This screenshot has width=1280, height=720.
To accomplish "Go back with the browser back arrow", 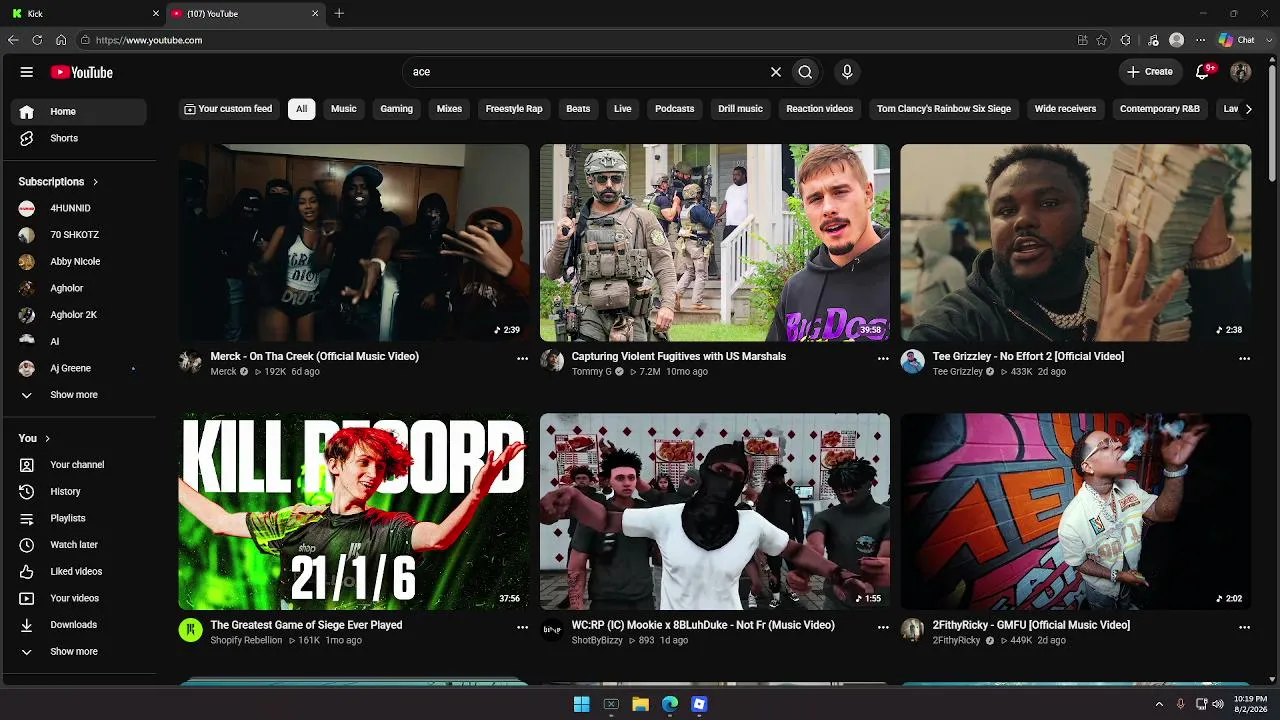I will pyautogui.click(x=13, y=40).
